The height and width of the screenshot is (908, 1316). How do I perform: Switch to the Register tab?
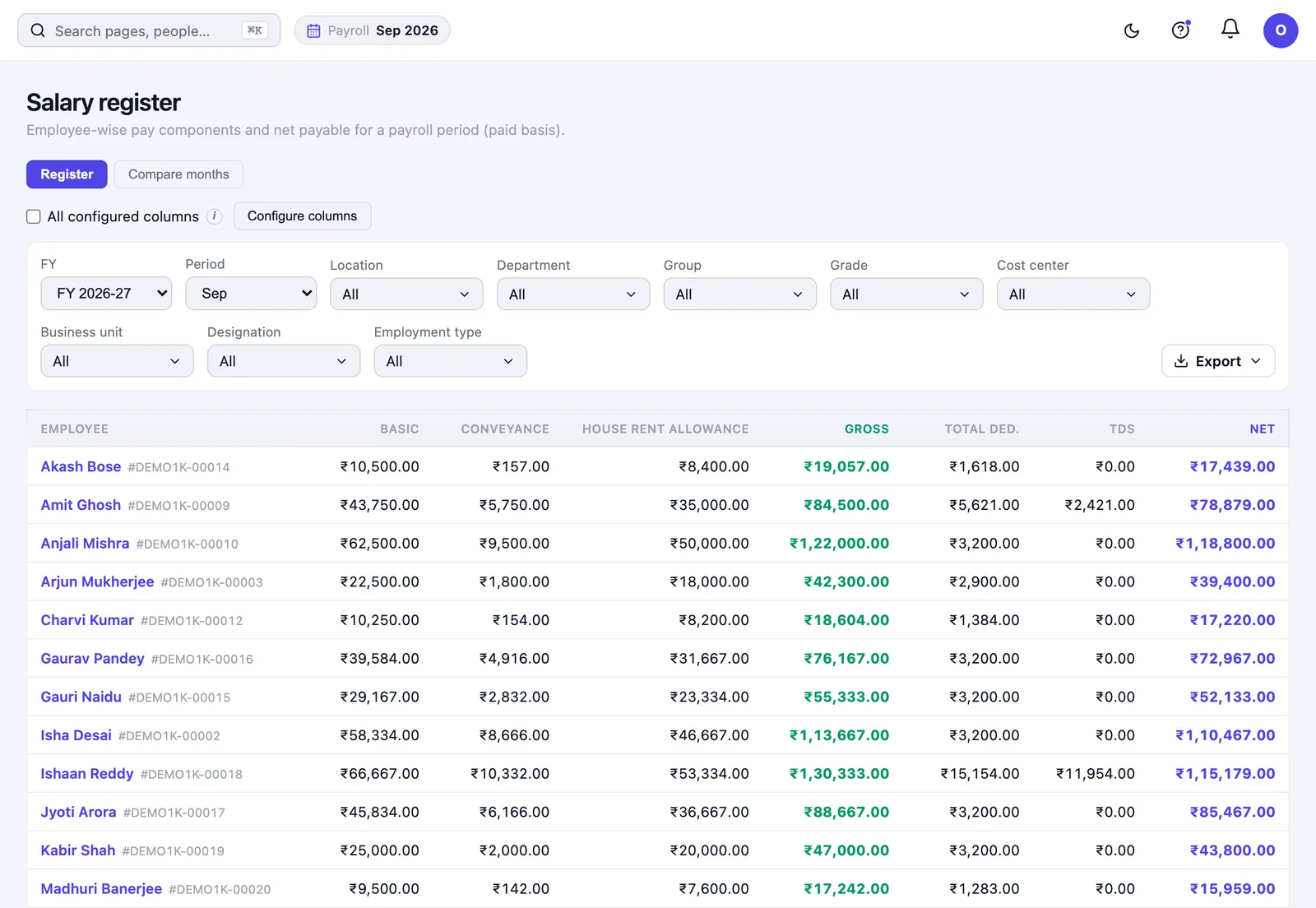pos(67,174)
